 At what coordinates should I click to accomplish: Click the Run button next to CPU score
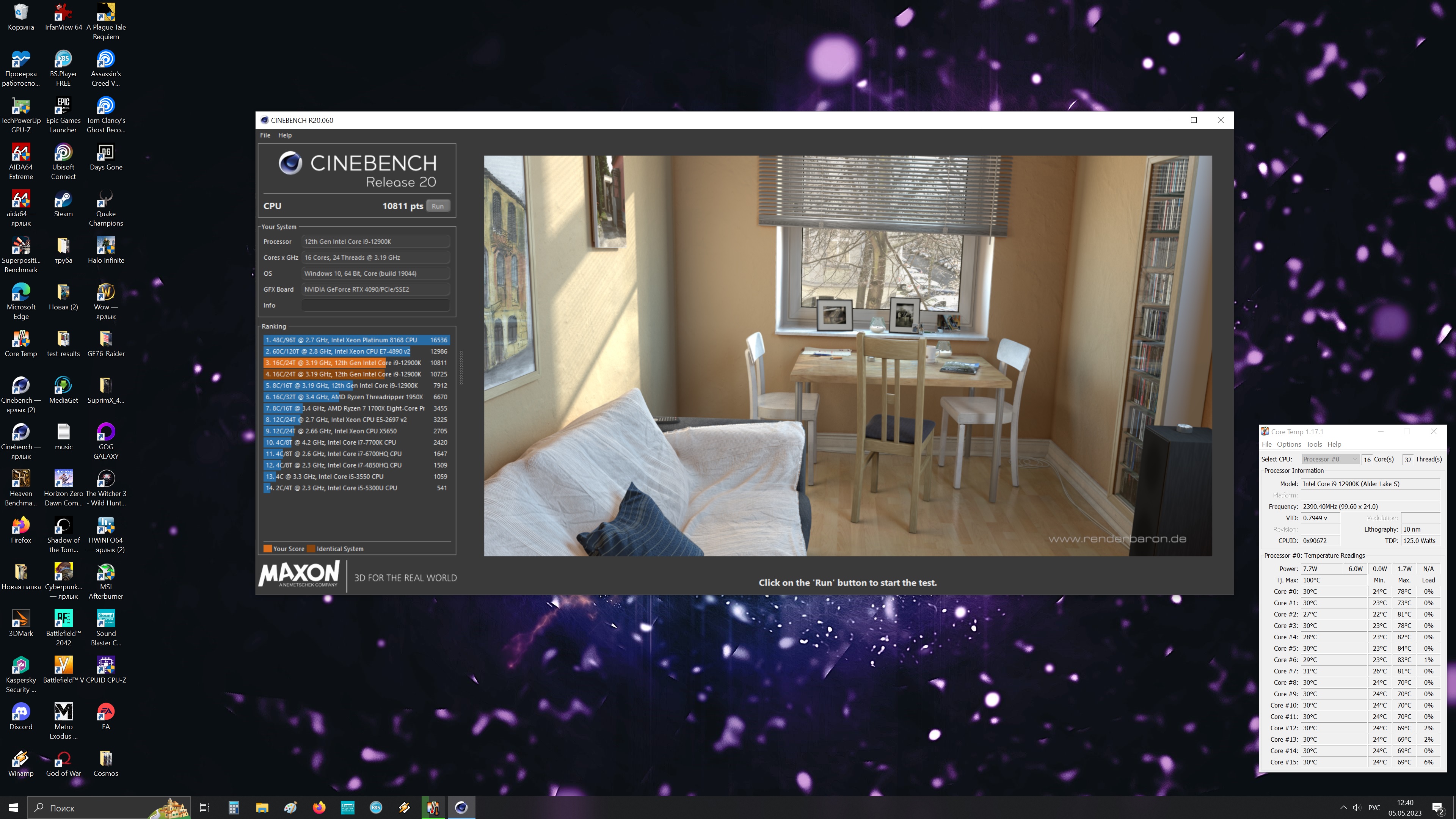pyautogui.click(x=438, y=206)
